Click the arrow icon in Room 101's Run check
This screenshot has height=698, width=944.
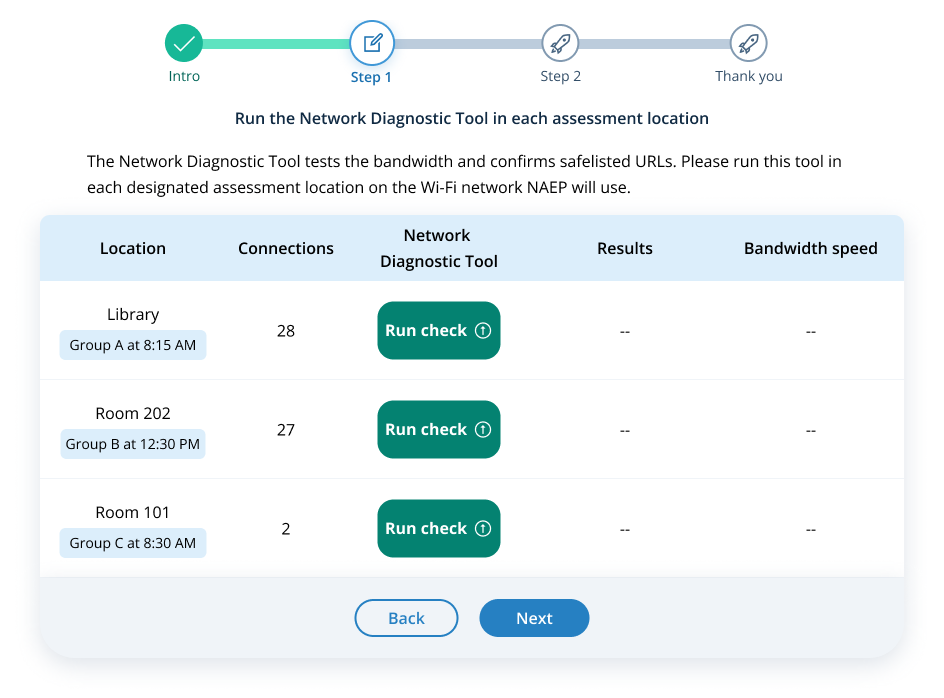pyautogui.click(x=483, y=529)
